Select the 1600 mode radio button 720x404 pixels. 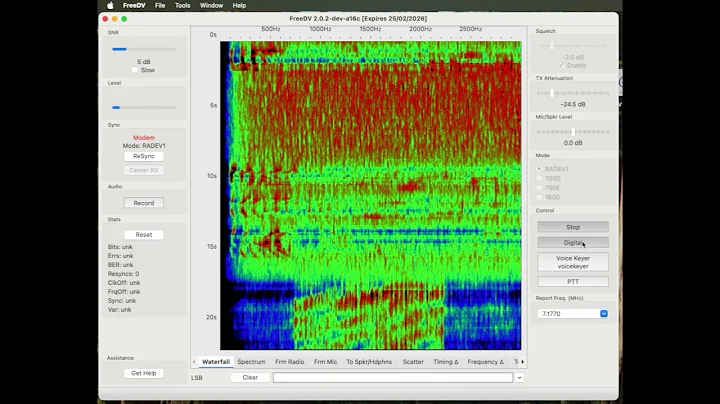pos(540,197)
